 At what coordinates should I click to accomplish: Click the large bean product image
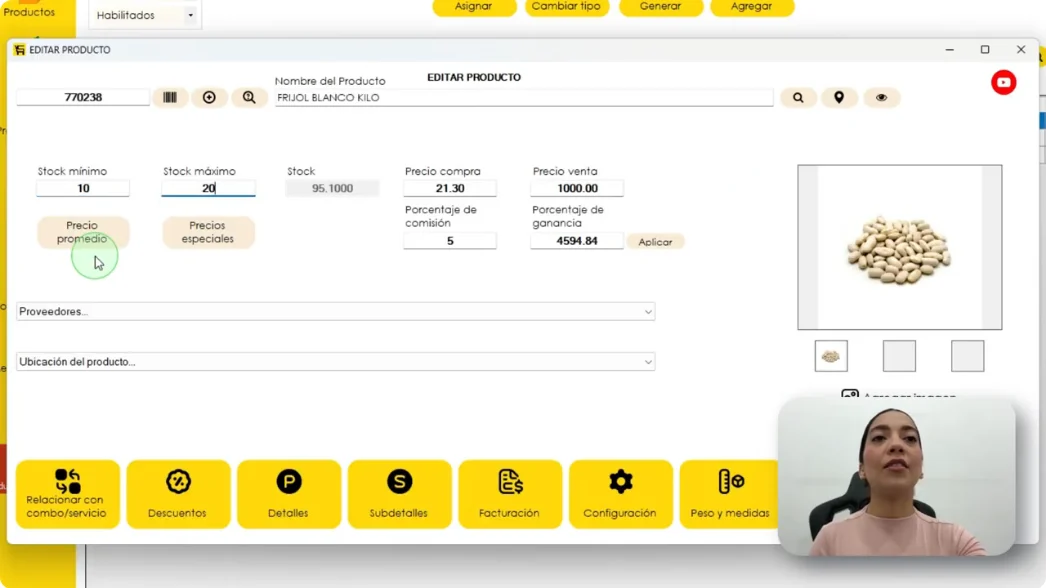point(899,248)
